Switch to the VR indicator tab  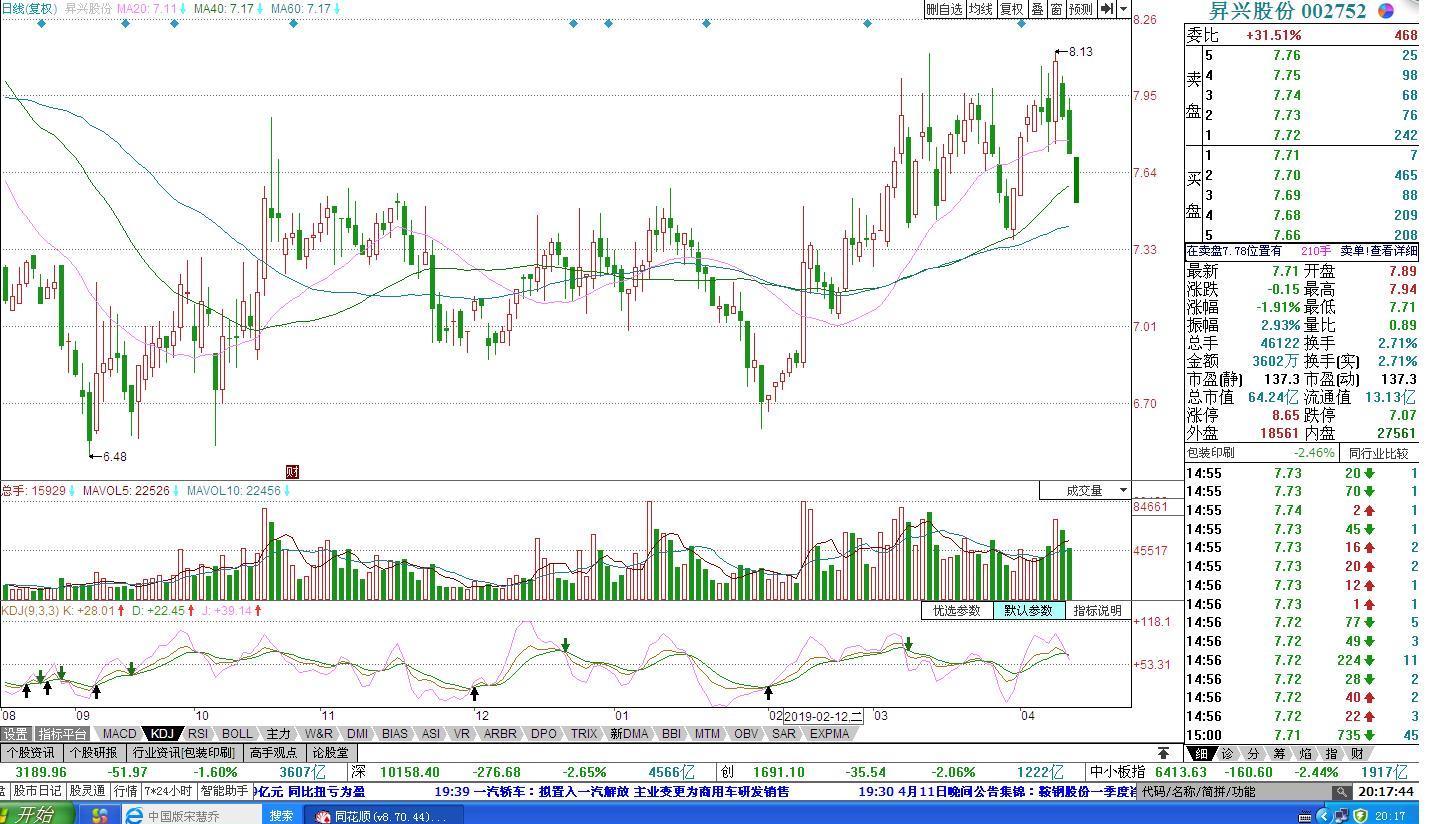(x=462, y=734)
